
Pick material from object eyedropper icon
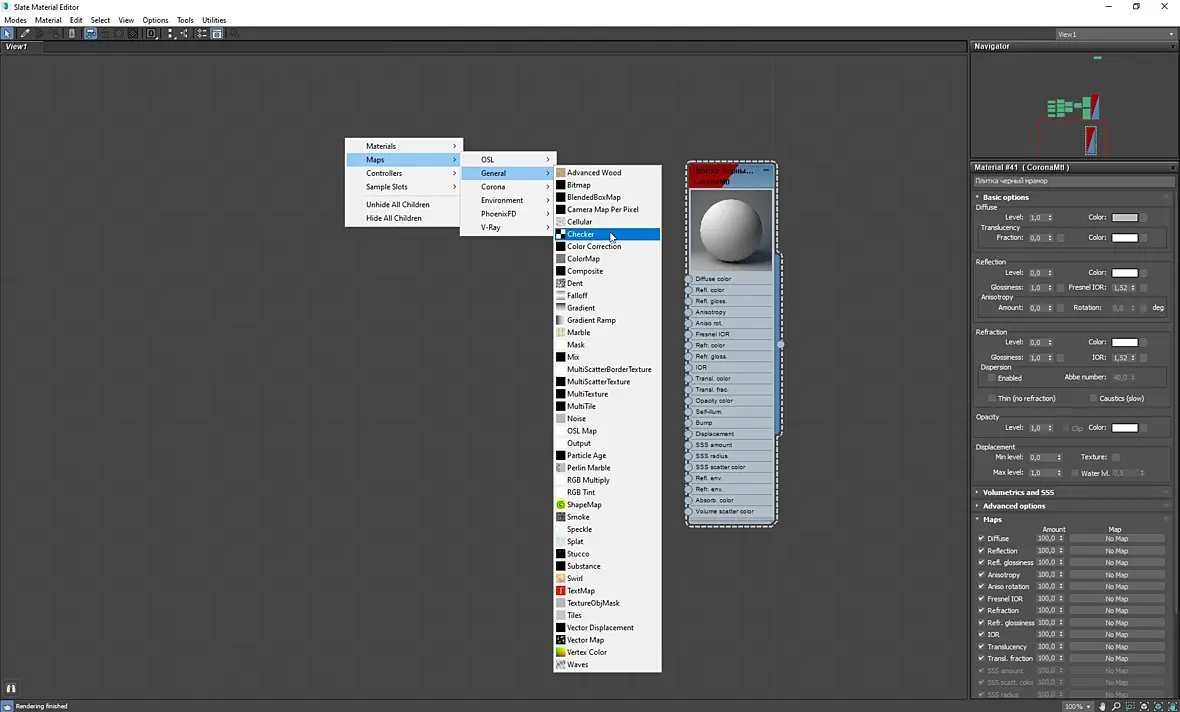[x=25, y=34]
